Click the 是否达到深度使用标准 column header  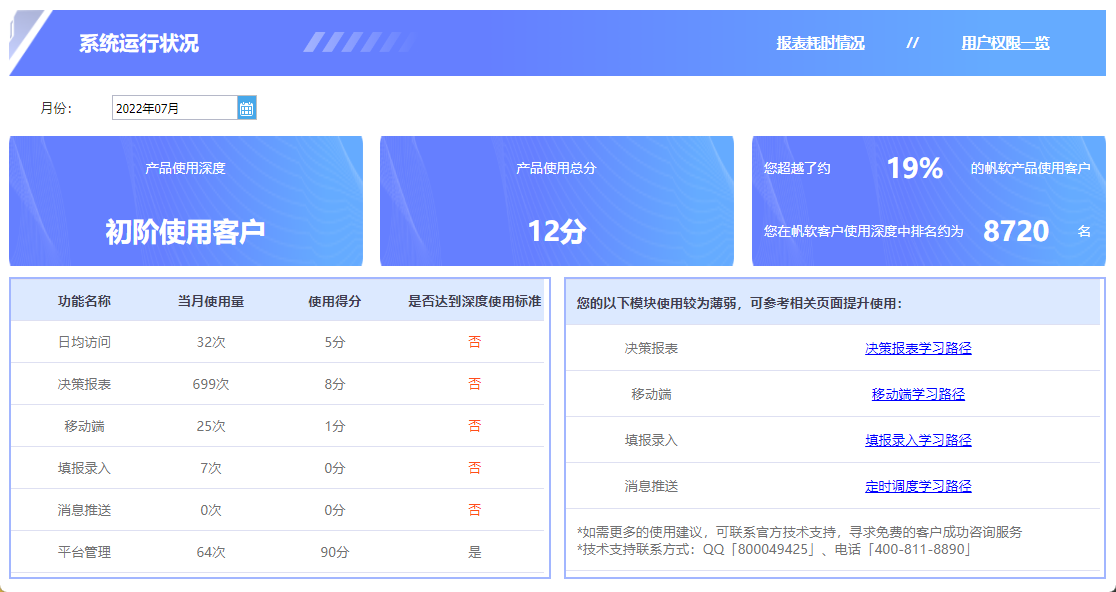475,302
